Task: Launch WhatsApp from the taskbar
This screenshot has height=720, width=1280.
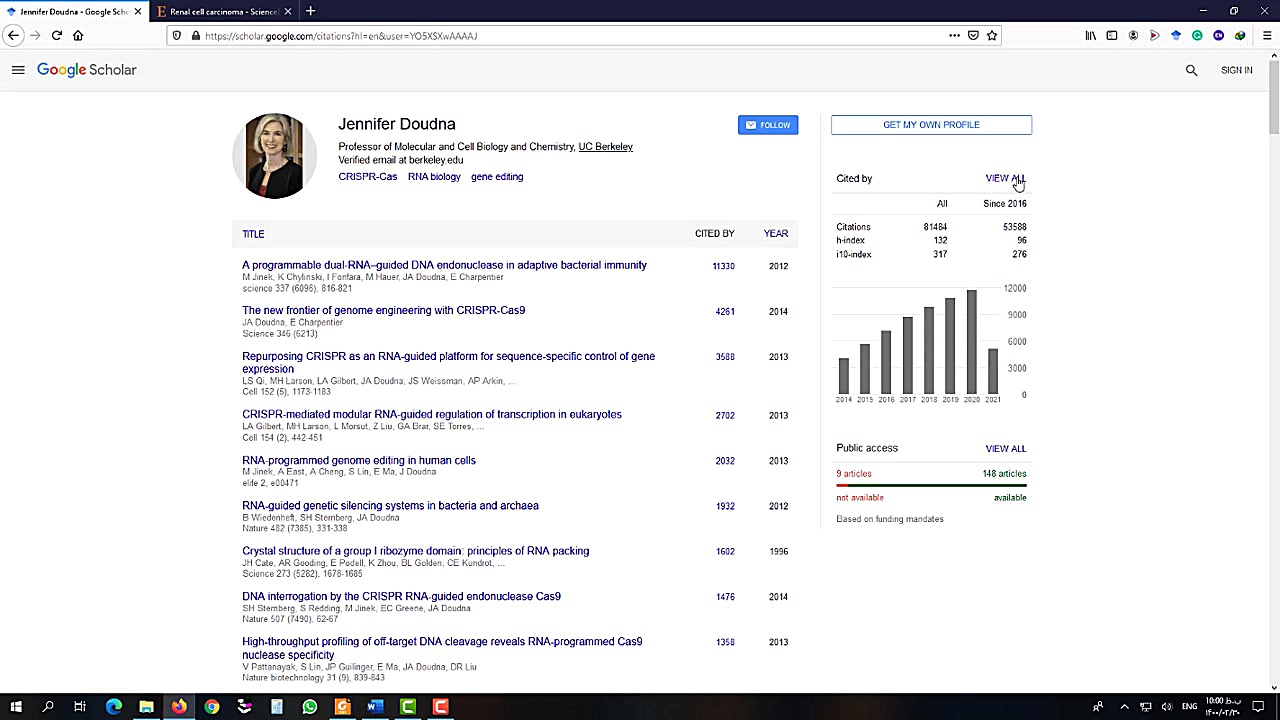Action: 310,708
